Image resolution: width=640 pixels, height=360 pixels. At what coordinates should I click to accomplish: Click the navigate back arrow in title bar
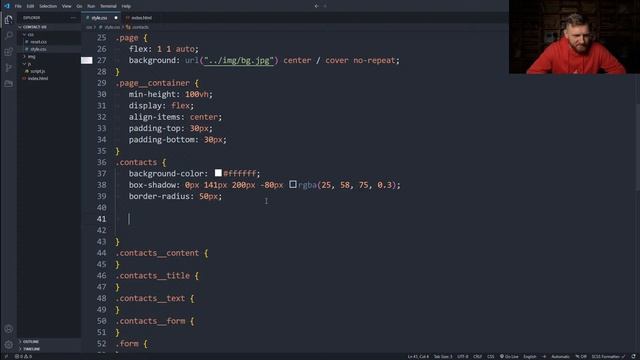pos(316,6)
